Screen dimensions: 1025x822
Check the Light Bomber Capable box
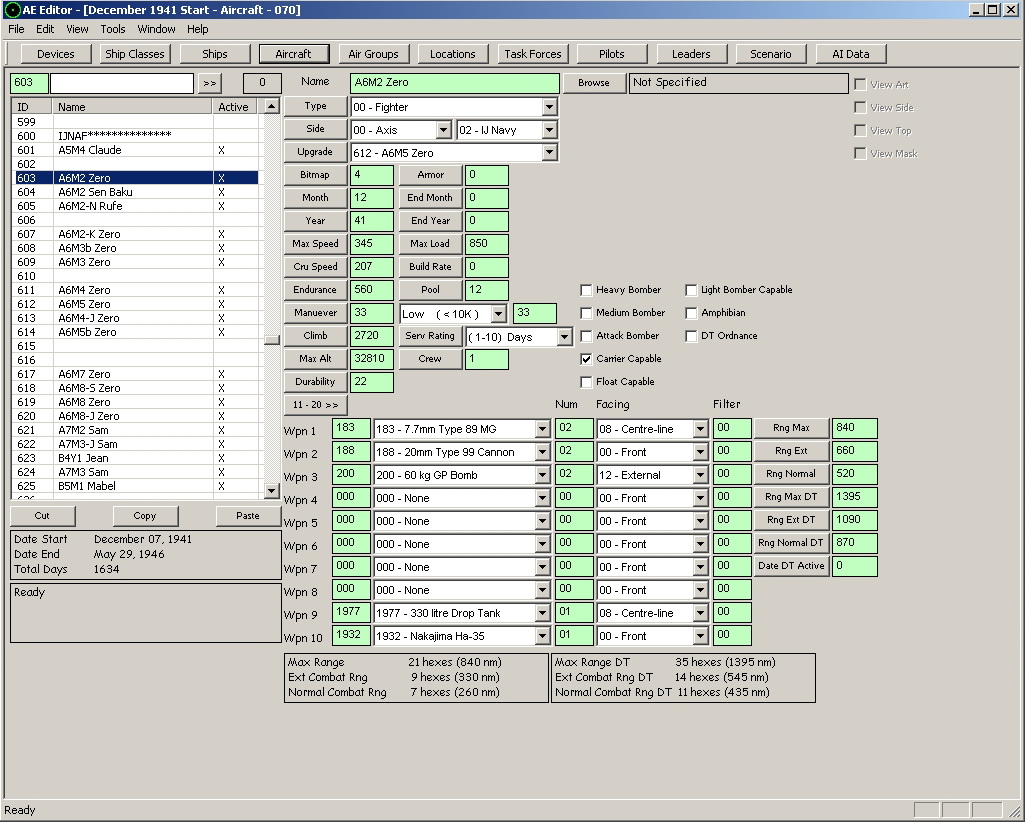pos(691,290)
